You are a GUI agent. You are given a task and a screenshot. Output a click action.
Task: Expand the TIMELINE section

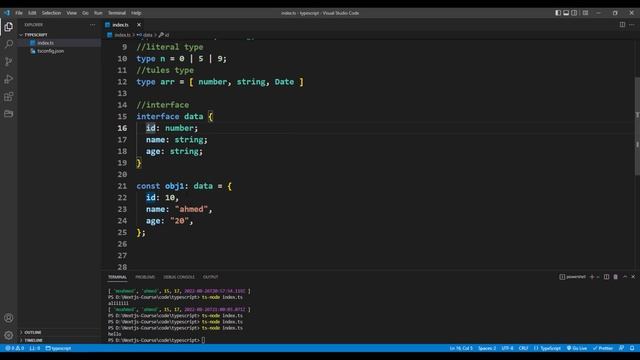tap(59, 340)
